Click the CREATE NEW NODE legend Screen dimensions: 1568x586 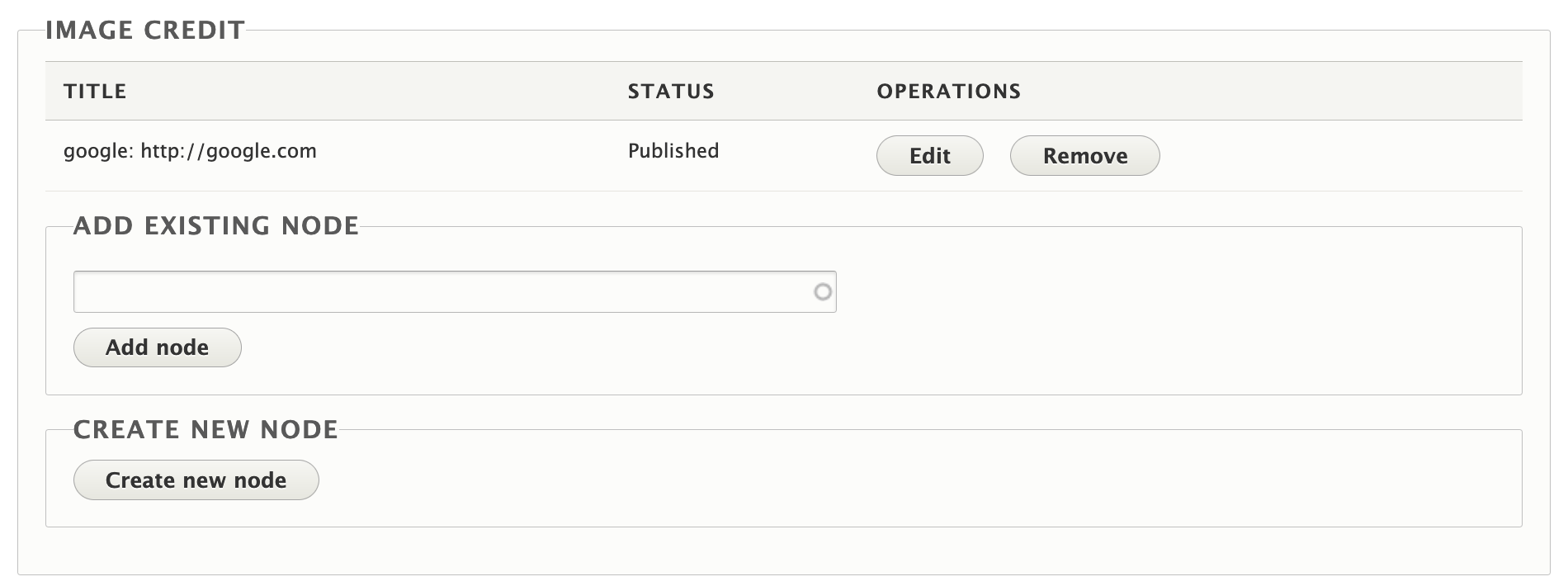[x=205, y=430]
